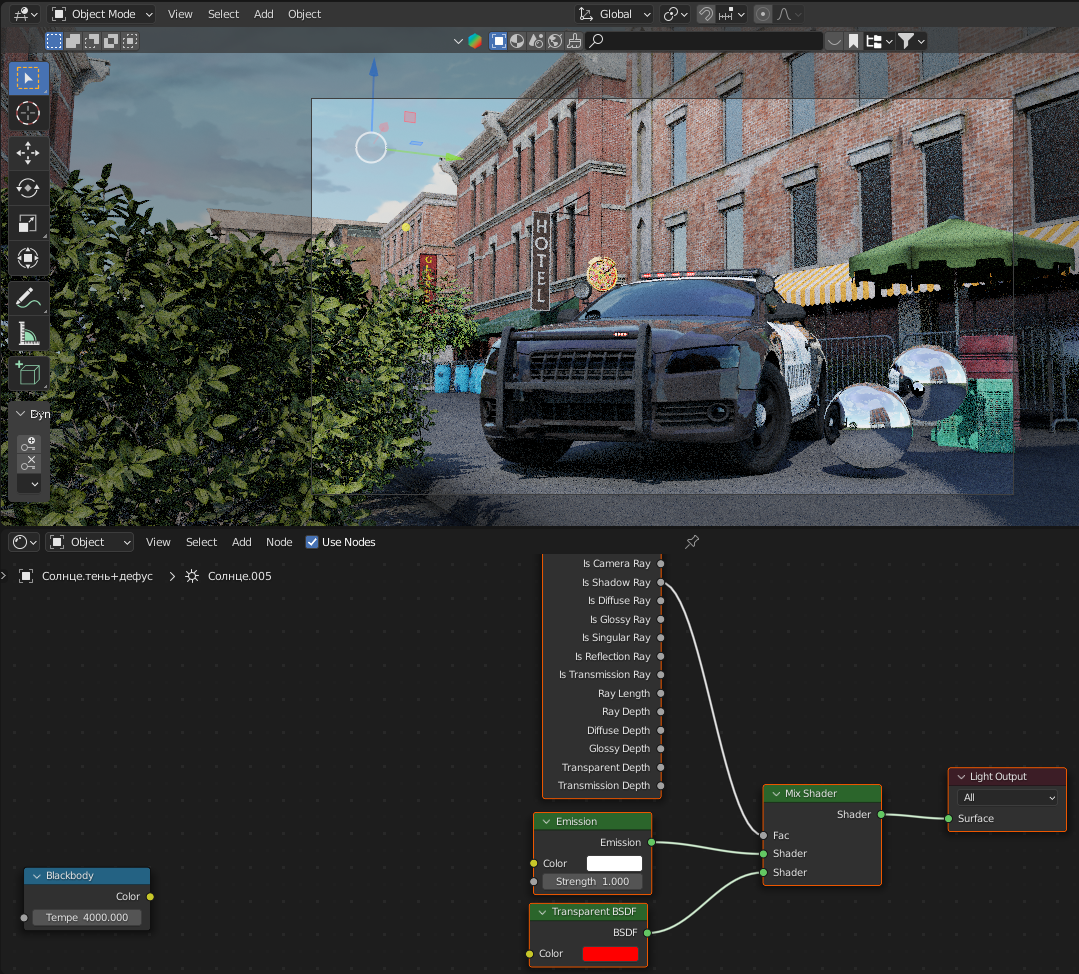The height and width of the screenshot is (974, 1079).
Task: Select the Add Cube tool
Action: click(x=28, y=373)
